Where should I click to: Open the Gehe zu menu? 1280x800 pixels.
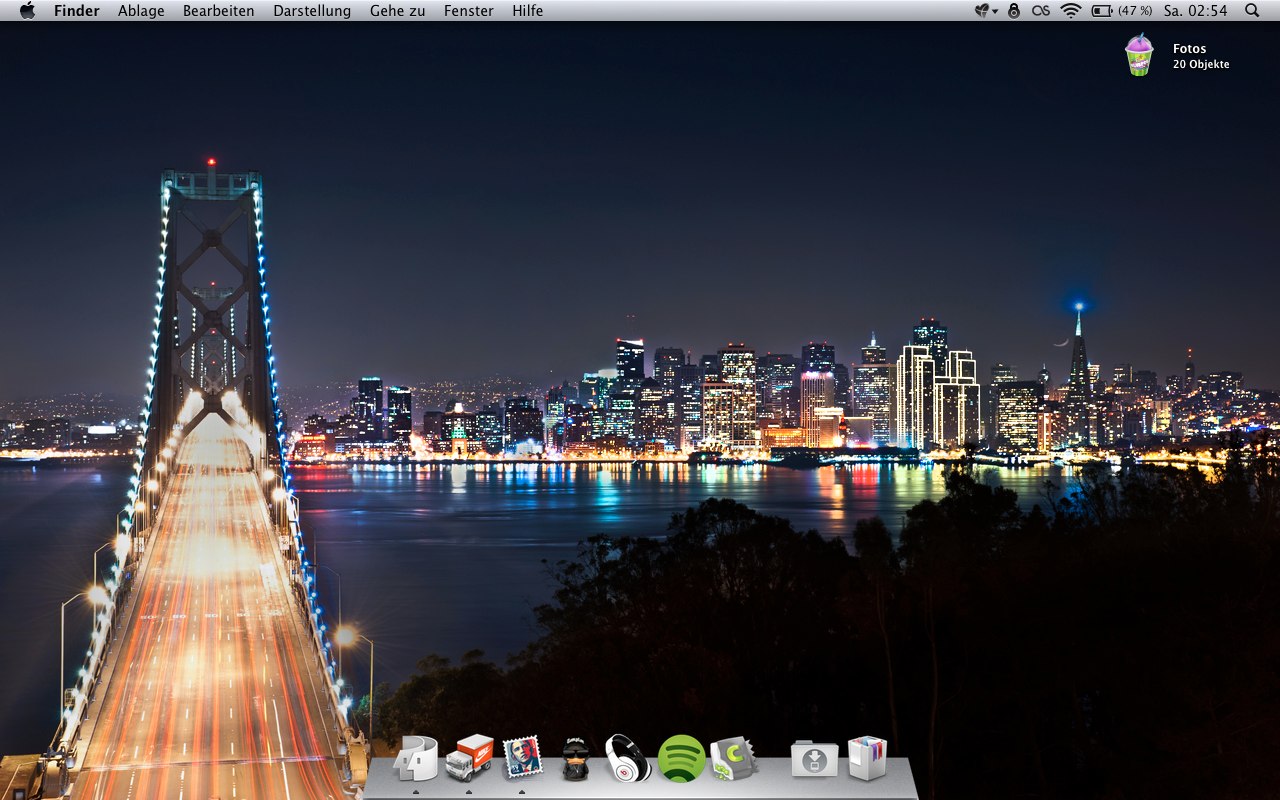point(397,11)
